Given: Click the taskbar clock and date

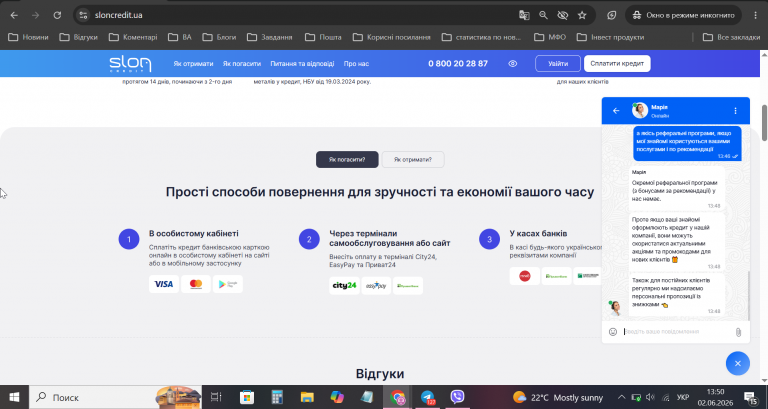Looking at the screenshot, I should pyautogui.click(x=716, y=397).
